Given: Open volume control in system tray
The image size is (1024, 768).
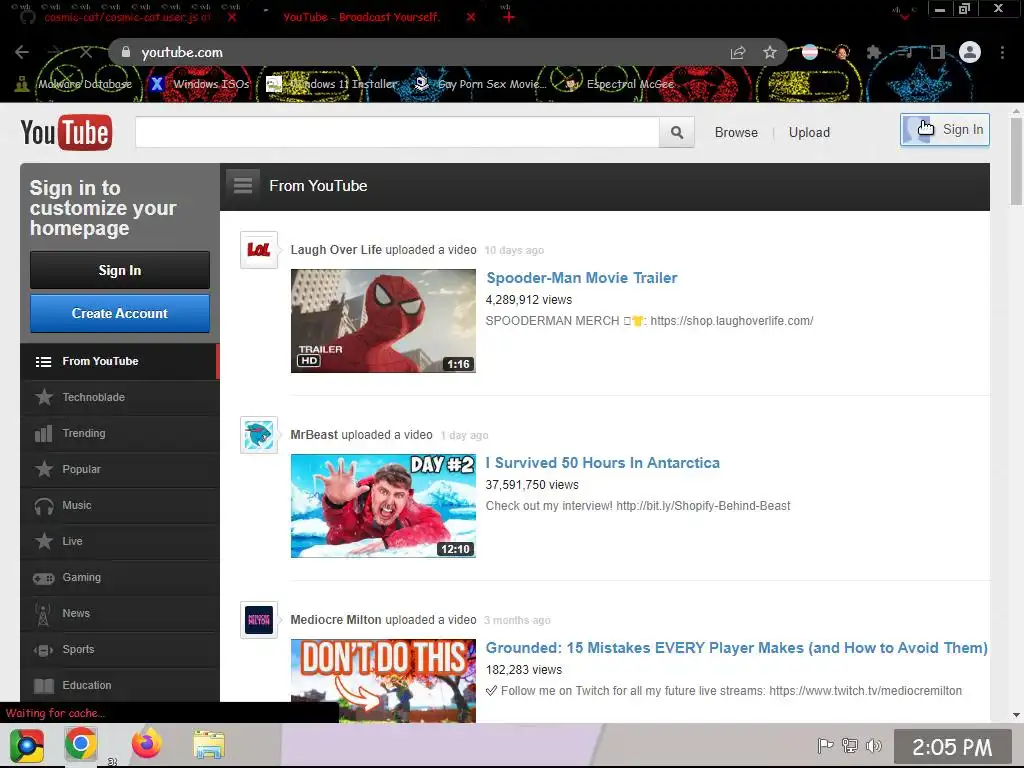Looking at the screenshot, I should click(874, 745).
